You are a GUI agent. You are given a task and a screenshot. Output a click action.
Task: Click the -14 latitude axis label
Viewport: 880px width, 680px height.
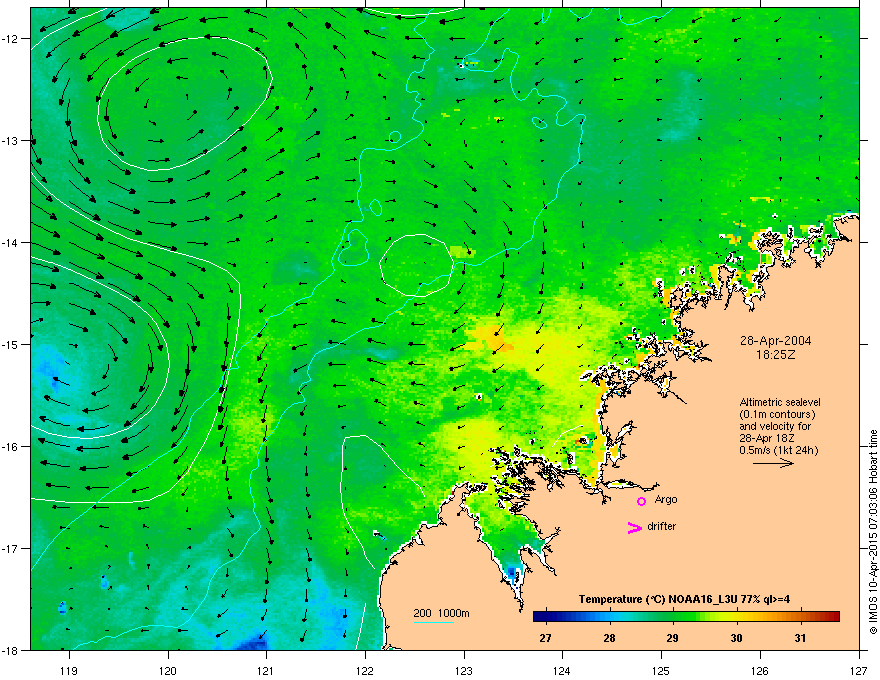point(10,243)
